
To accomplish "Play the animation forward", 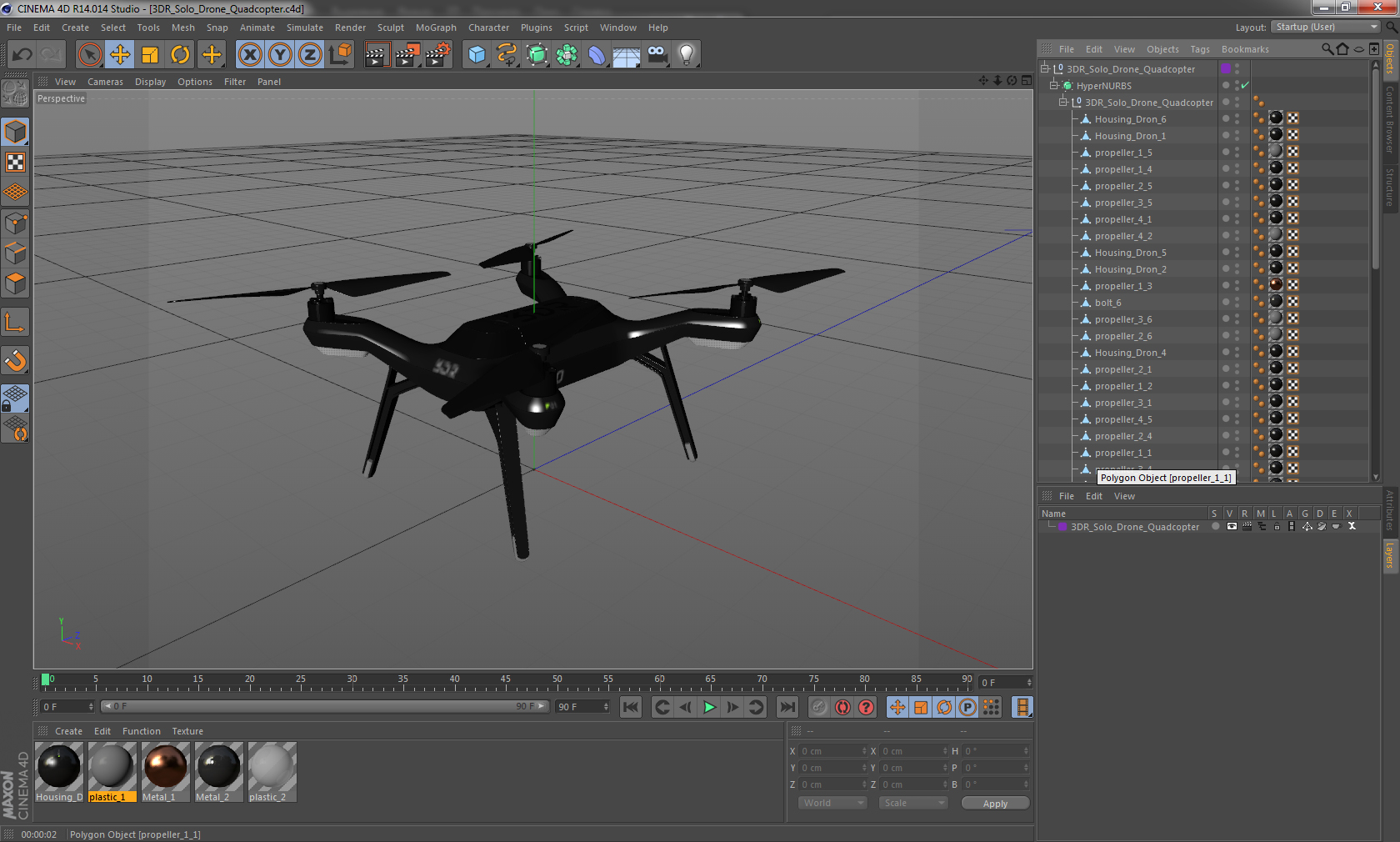I will tap(709, 707).
